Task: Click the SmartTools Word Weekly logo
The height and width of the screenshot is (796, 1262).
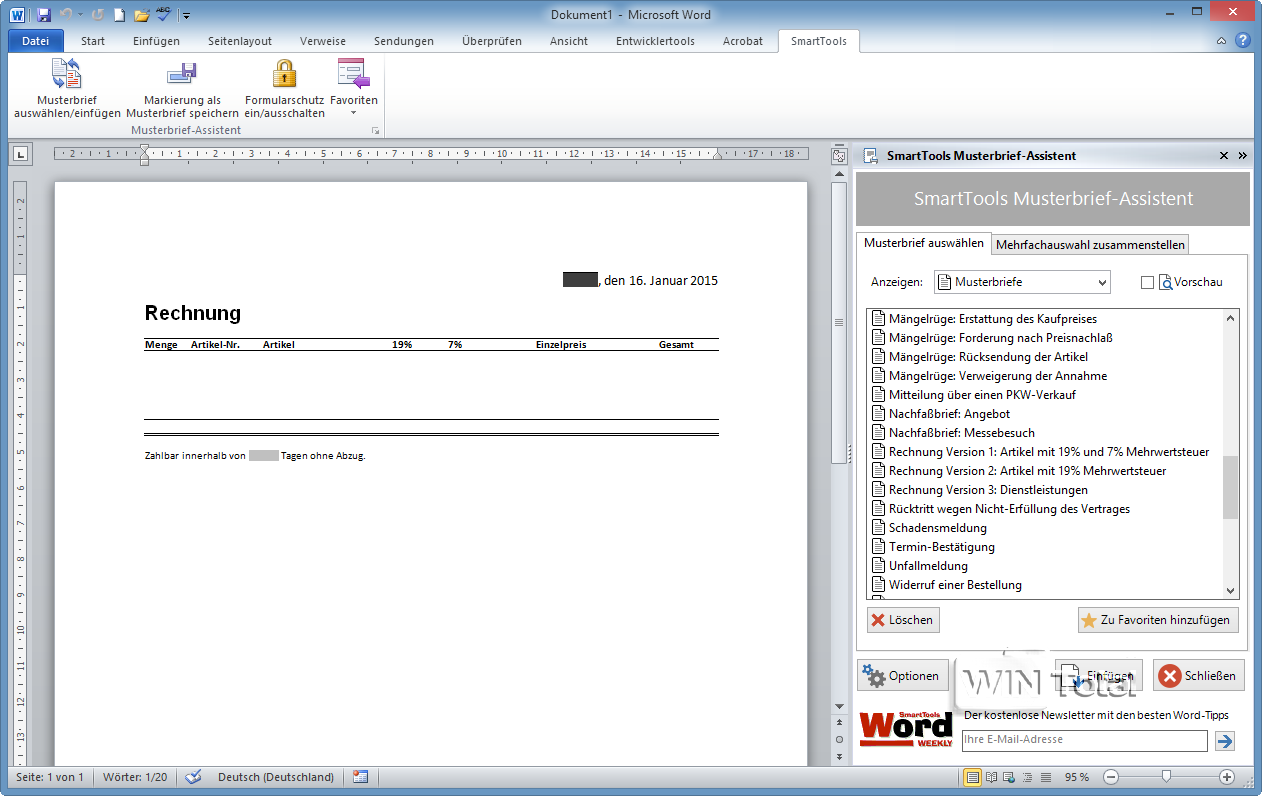Action: pos(906,729)
